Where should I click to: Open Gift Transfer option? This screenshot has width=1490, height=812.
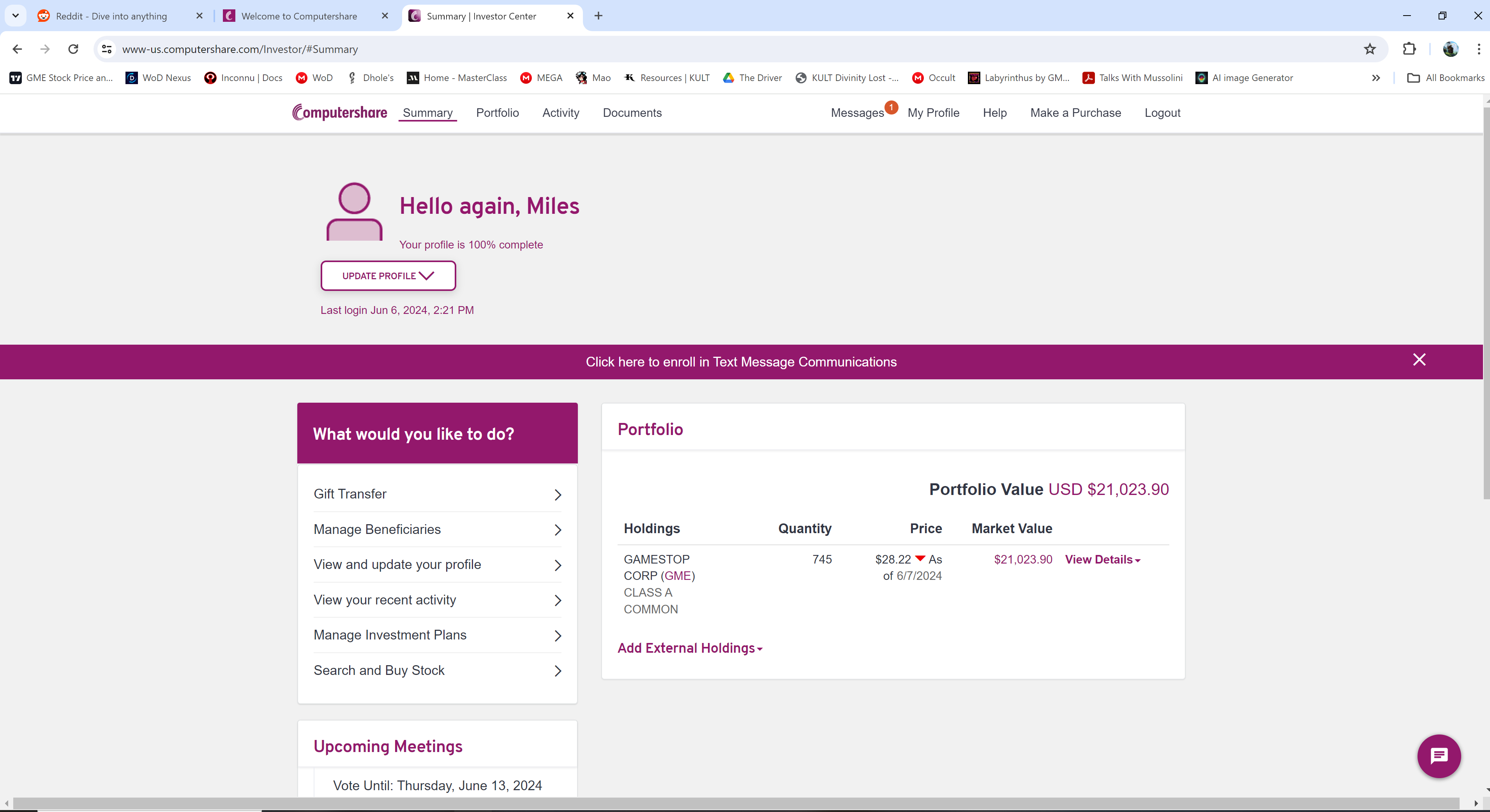click(x=437, y=494)
